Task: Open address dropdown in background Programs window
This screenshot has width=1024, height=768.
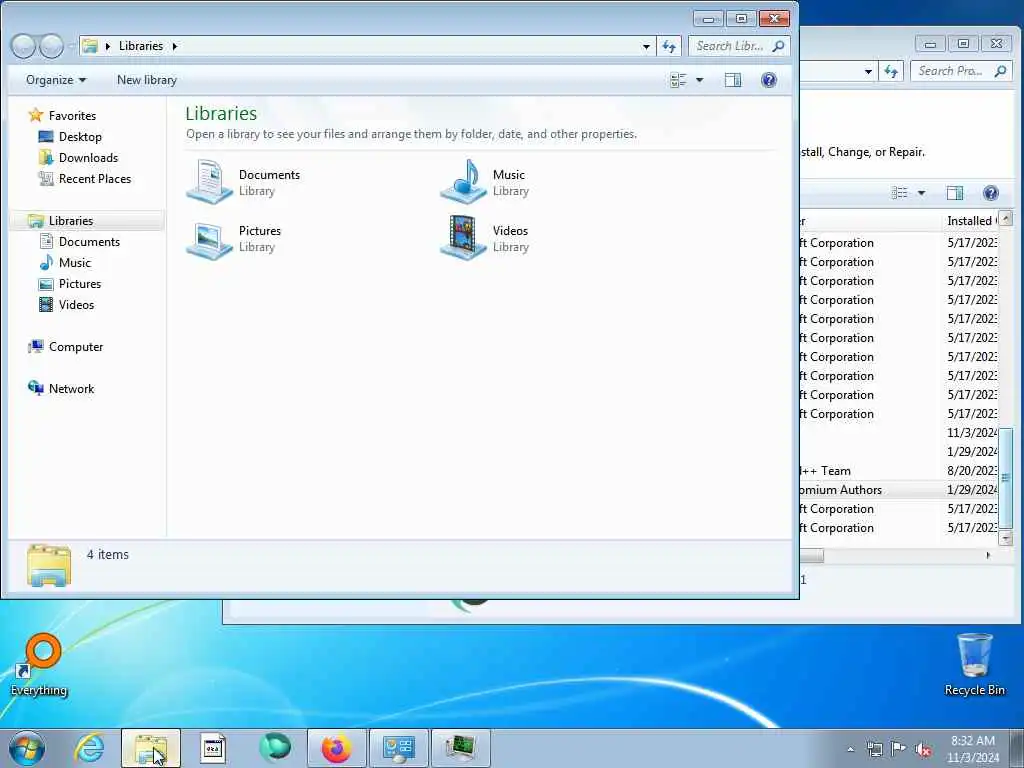Action: coord(868,71)
